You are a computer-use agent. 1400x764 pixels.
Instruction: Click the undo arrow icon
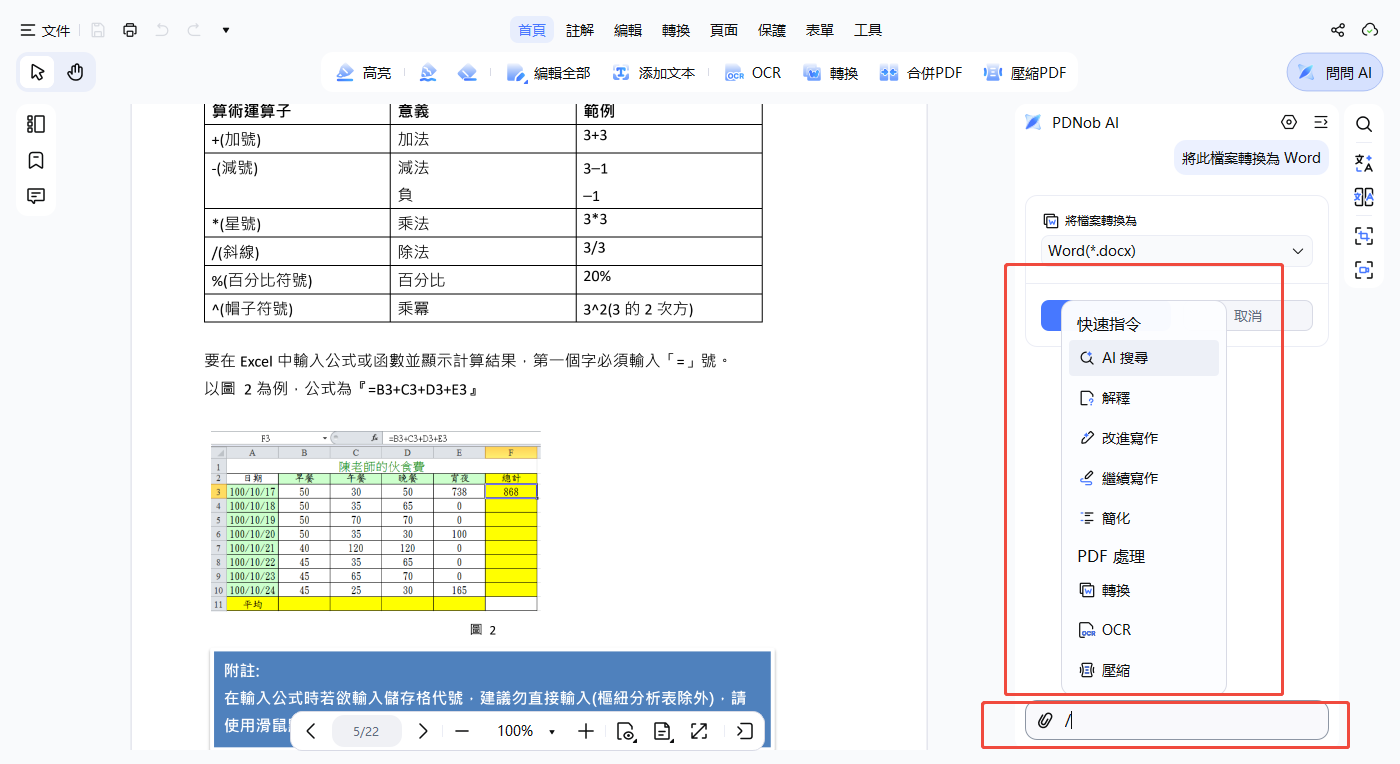pyautogui.click(x=162, y=30)
